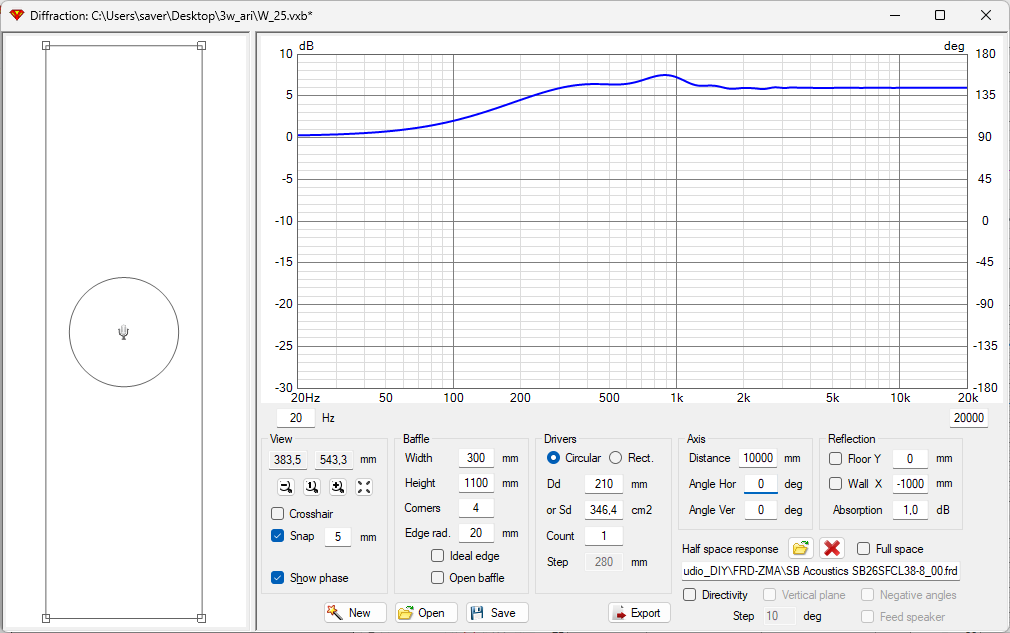
Task: Enable the Directivity checkbox
Action: [690, 595]
